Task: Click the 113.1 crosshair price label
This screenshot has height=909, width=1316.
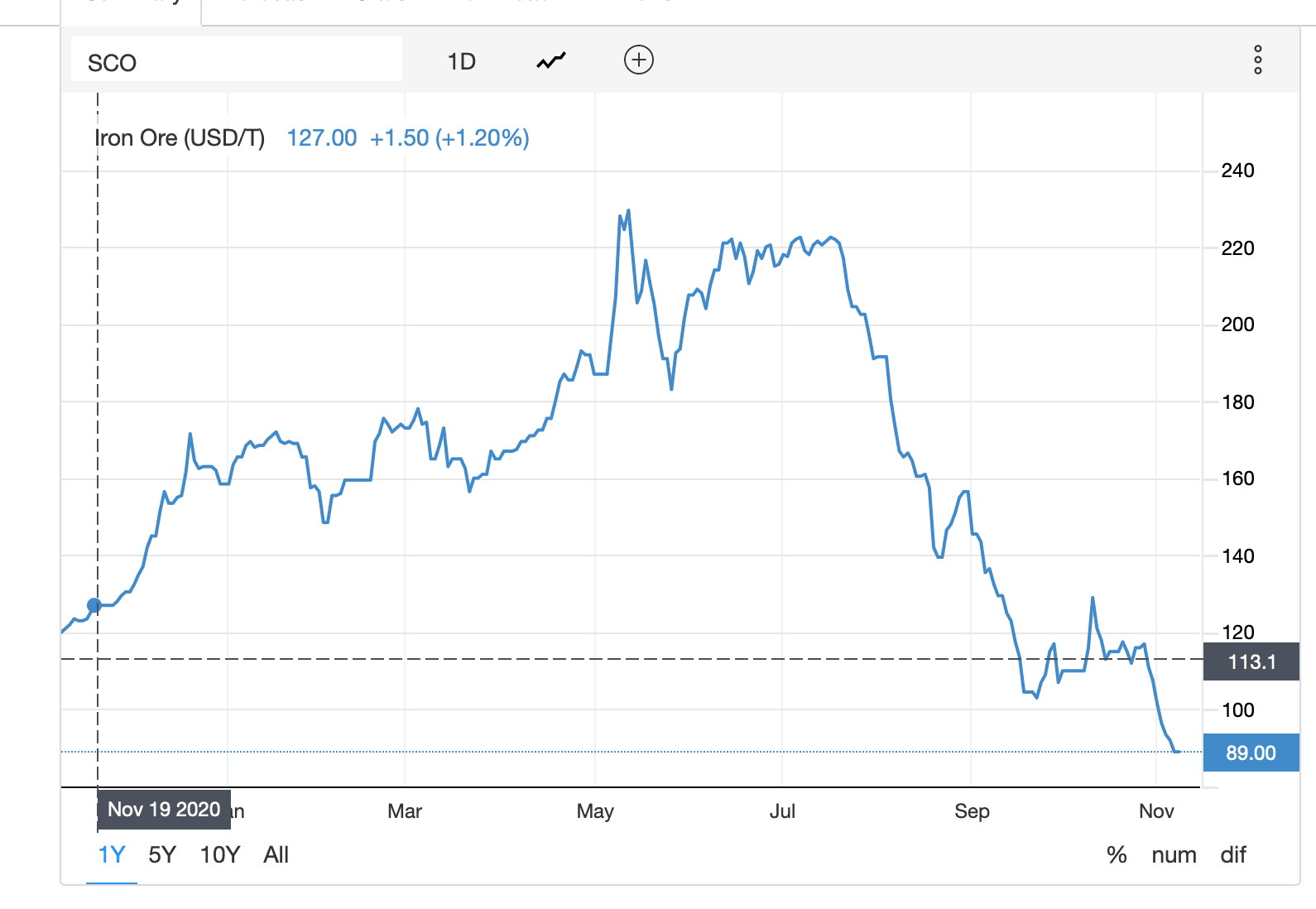Action: click(x=1251, y=662)
